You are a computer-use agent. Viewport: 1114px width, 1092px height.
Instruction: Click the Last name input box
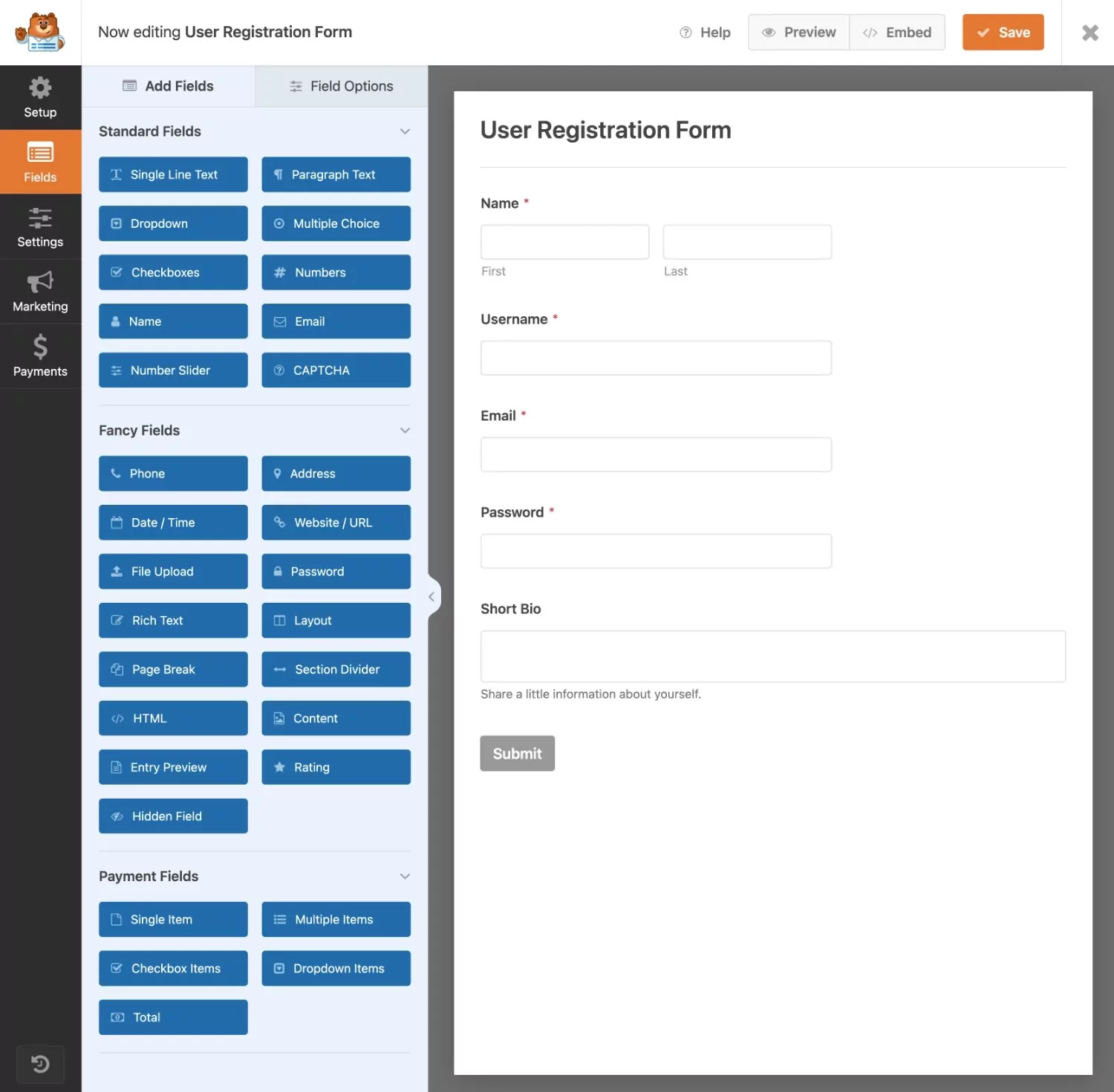coord(747,242)
